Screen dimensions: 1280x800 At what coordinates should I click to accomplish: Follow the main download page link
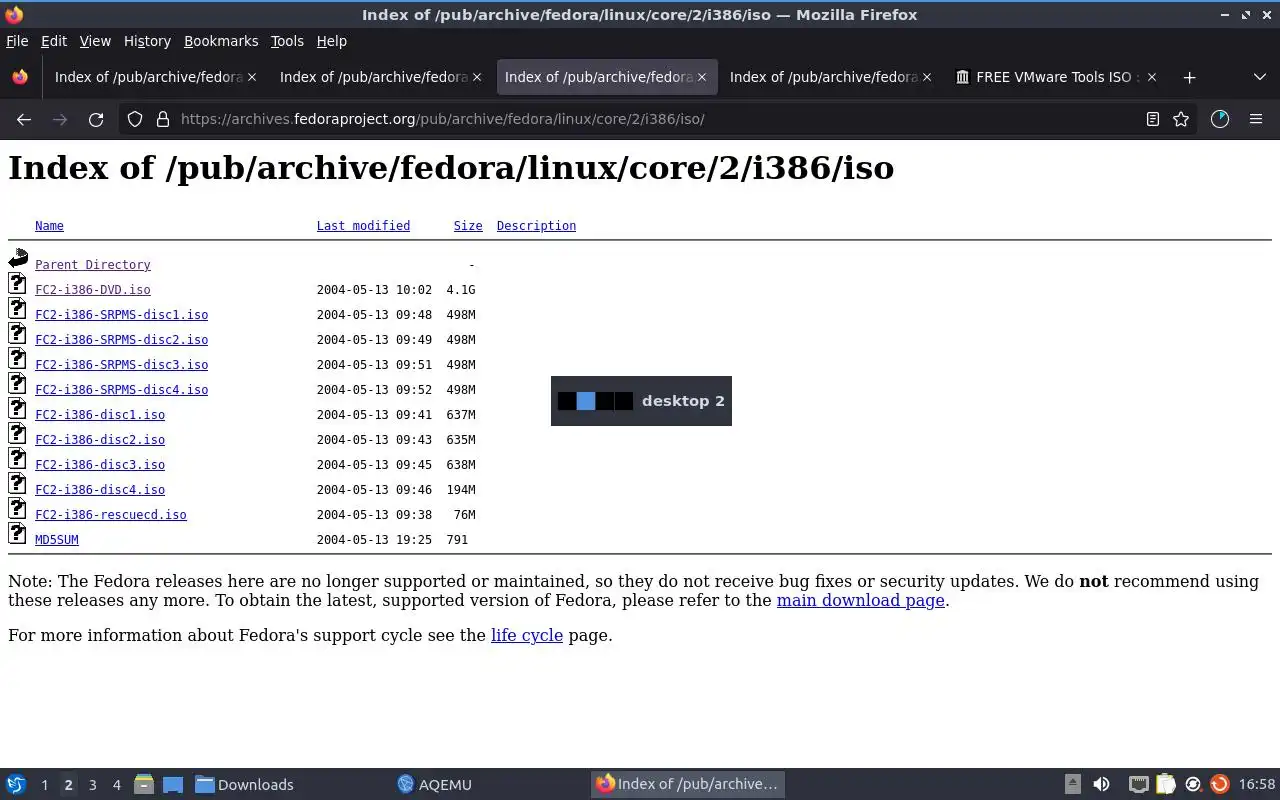(x=860, y=600)
